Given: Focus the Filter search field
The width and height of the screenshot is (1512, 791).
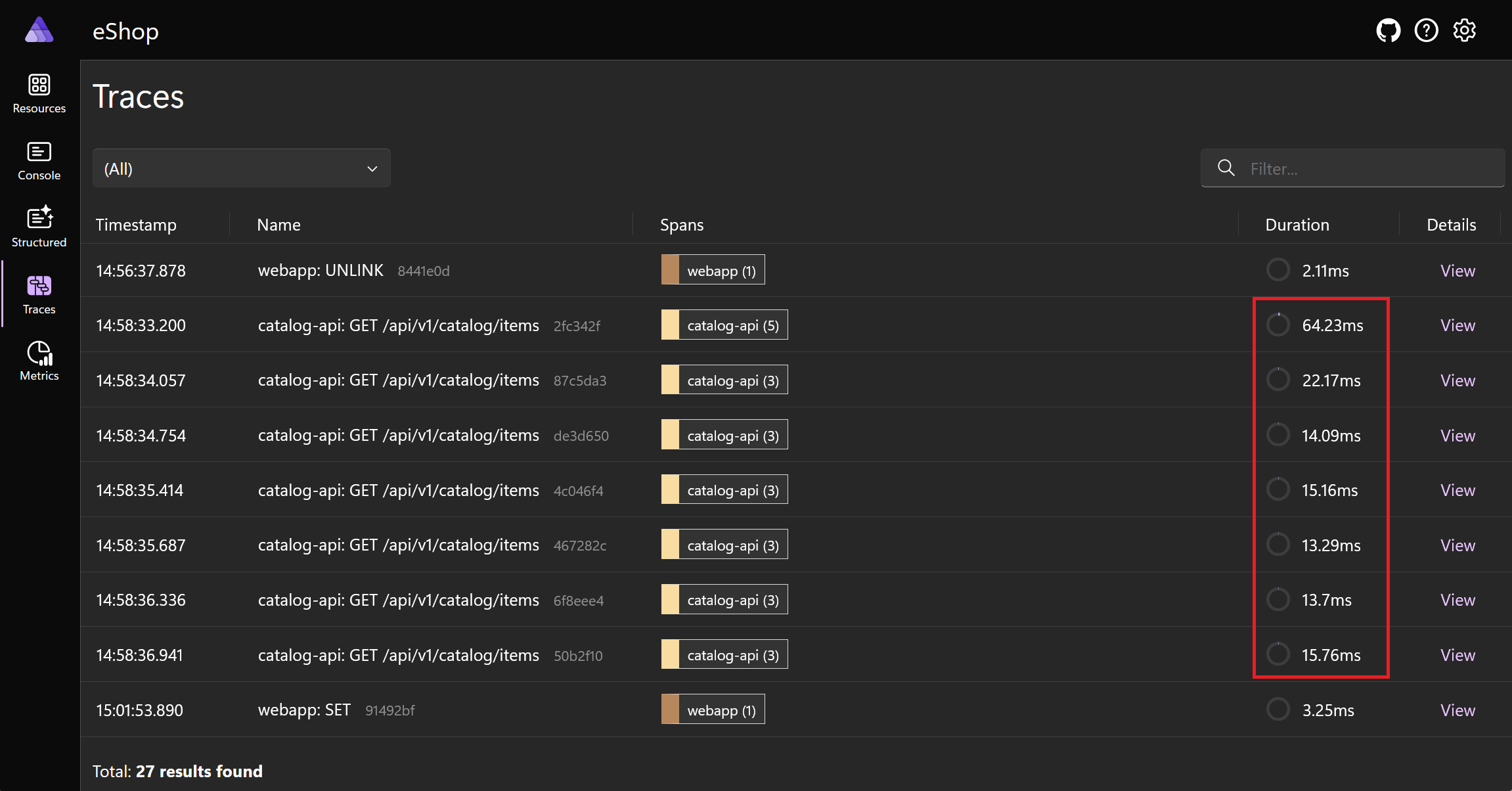Looking at the screenshot, I should [x=1352, y=168].
